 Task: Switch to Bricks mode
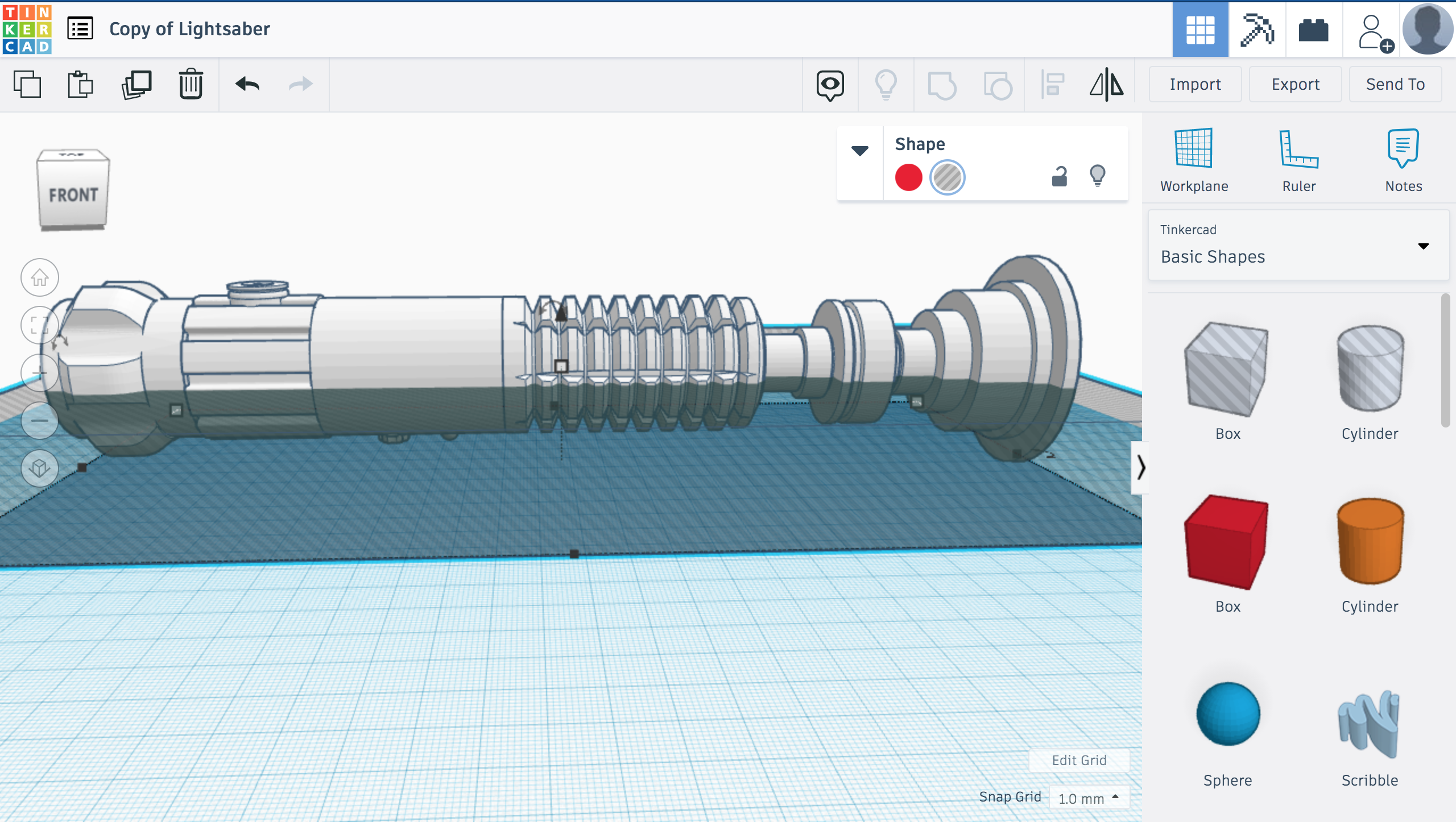pos(1314,30)
